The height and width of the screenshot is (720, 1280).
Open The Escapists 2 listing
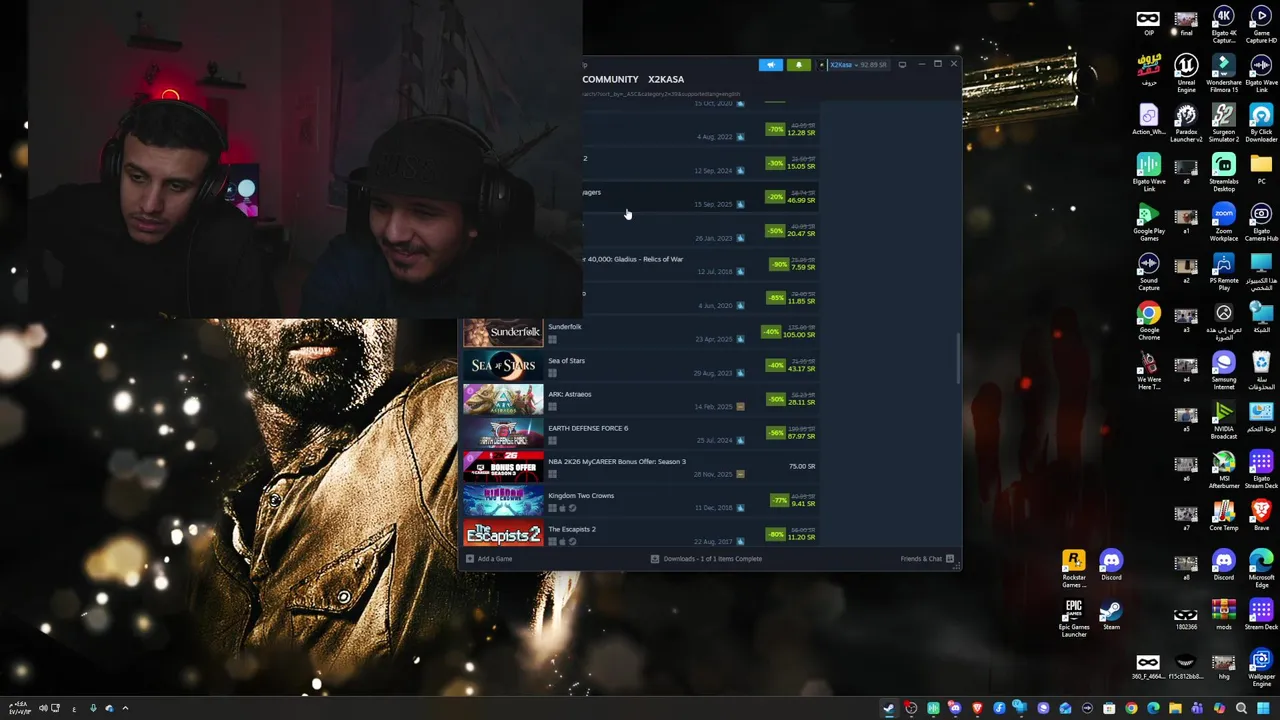pyautogui.click(x=641, y=535)
